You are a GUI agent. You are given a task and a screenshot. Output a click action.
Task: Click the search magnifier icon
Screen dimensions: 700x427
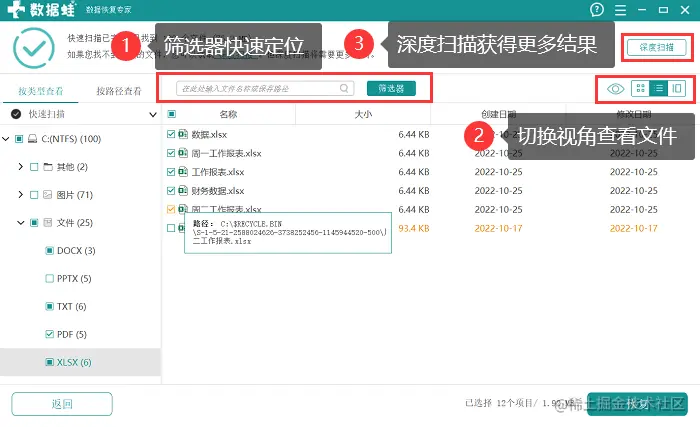(x=344, y=88)
